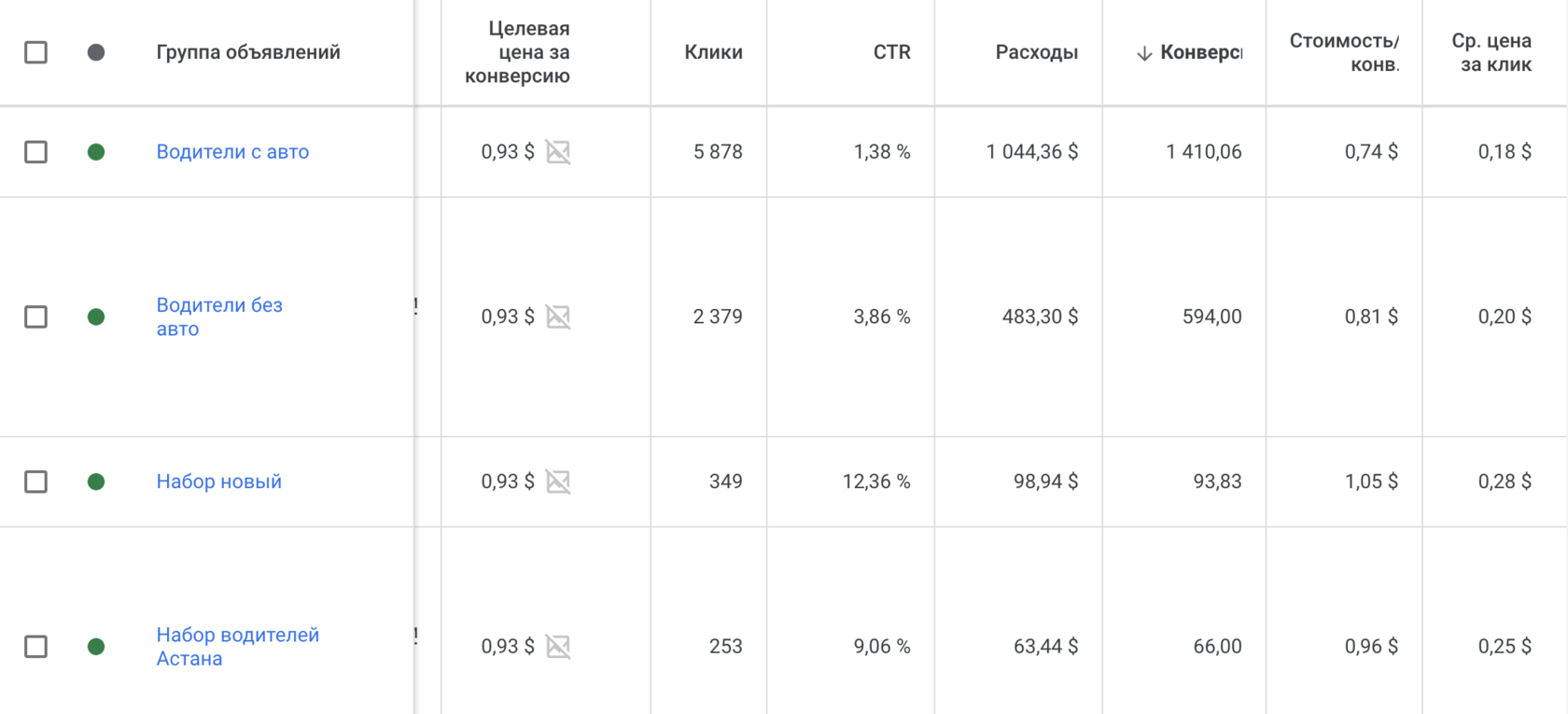Click the green status dot for Набор новый
The height and width of the screenshot is (714, 1568).
pos(96,482)
